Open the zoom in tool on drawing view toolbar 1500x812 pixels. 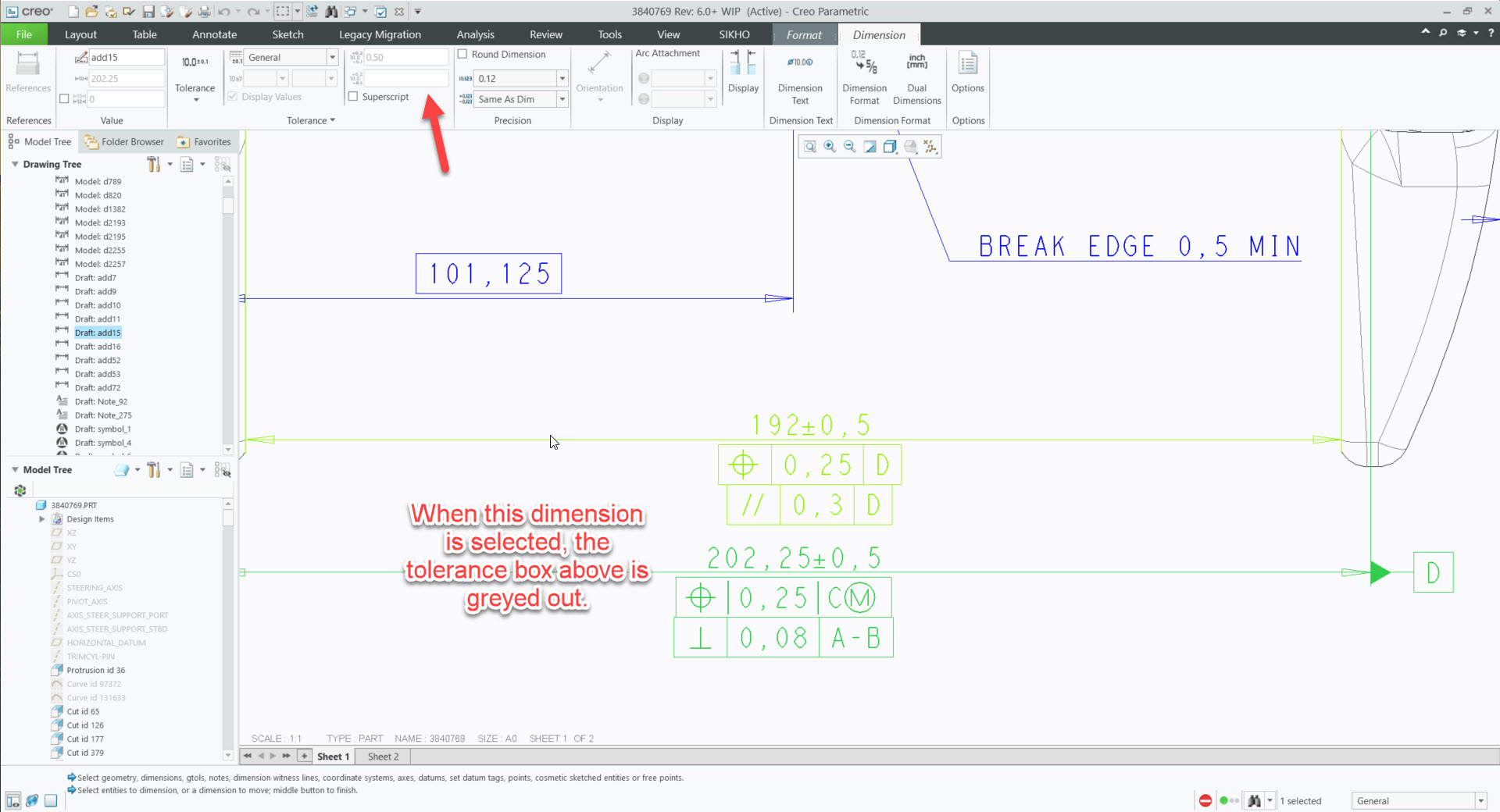[x=830, y=146]
